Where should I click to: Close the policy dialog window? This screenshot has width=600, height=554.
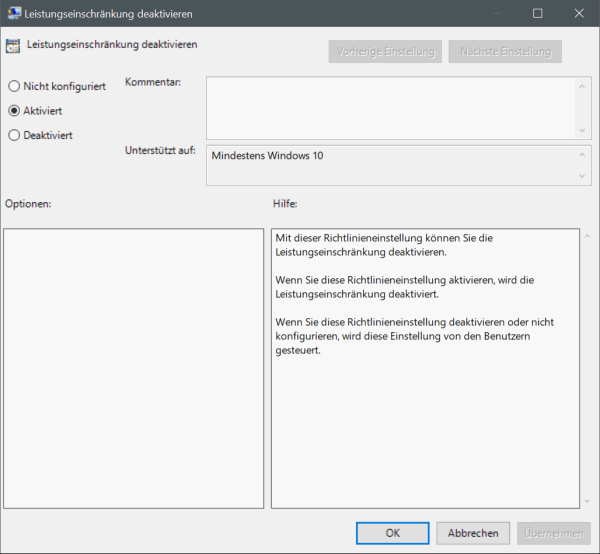pos(579,14)
